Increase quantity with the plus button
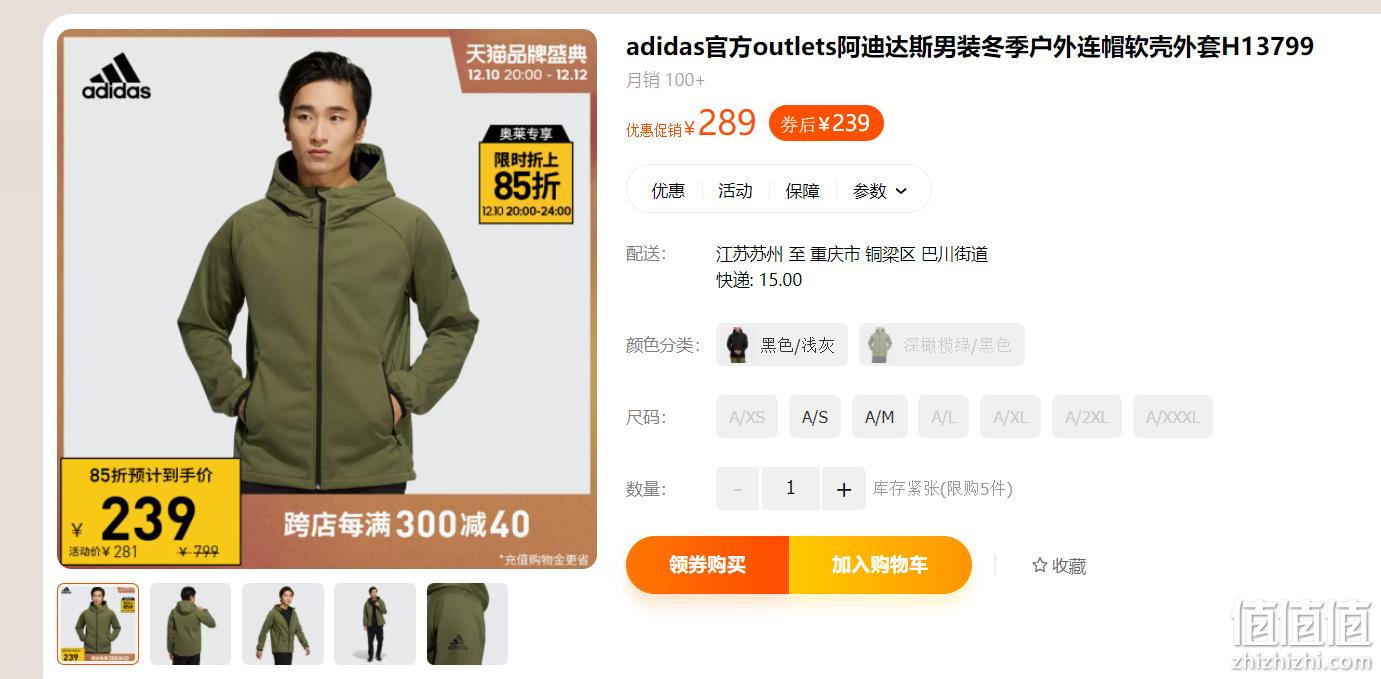This screenshot has height=679, width=1381. click(x=843, y=489)
